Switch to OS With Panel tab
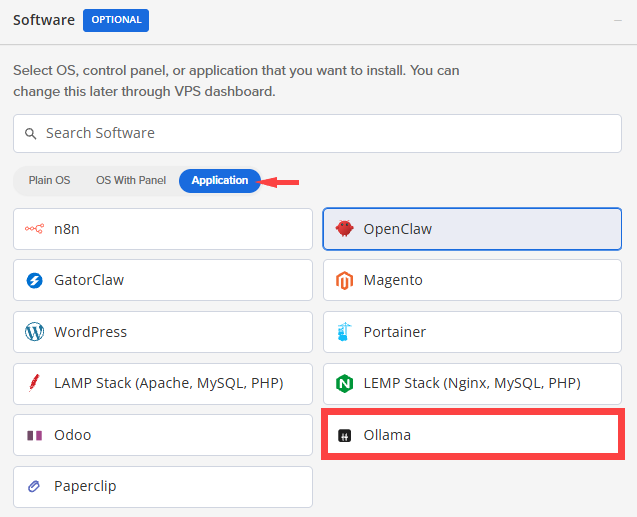Screen dimensions: 637x517 [131, 181]
